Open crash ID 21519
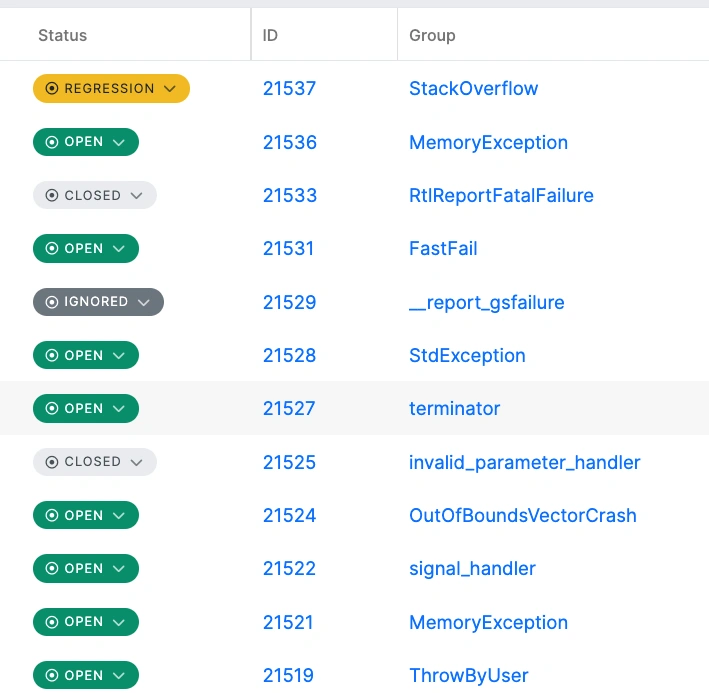 [288, 675]
